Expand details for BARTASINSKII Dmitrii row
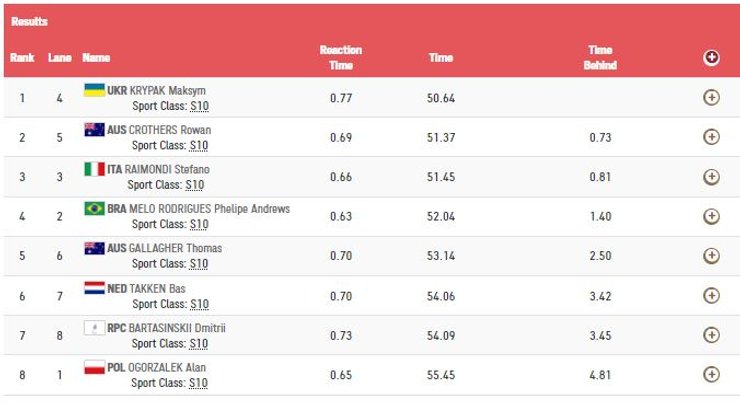This screenshot has width=740, height=405. [x=711, y=335]
